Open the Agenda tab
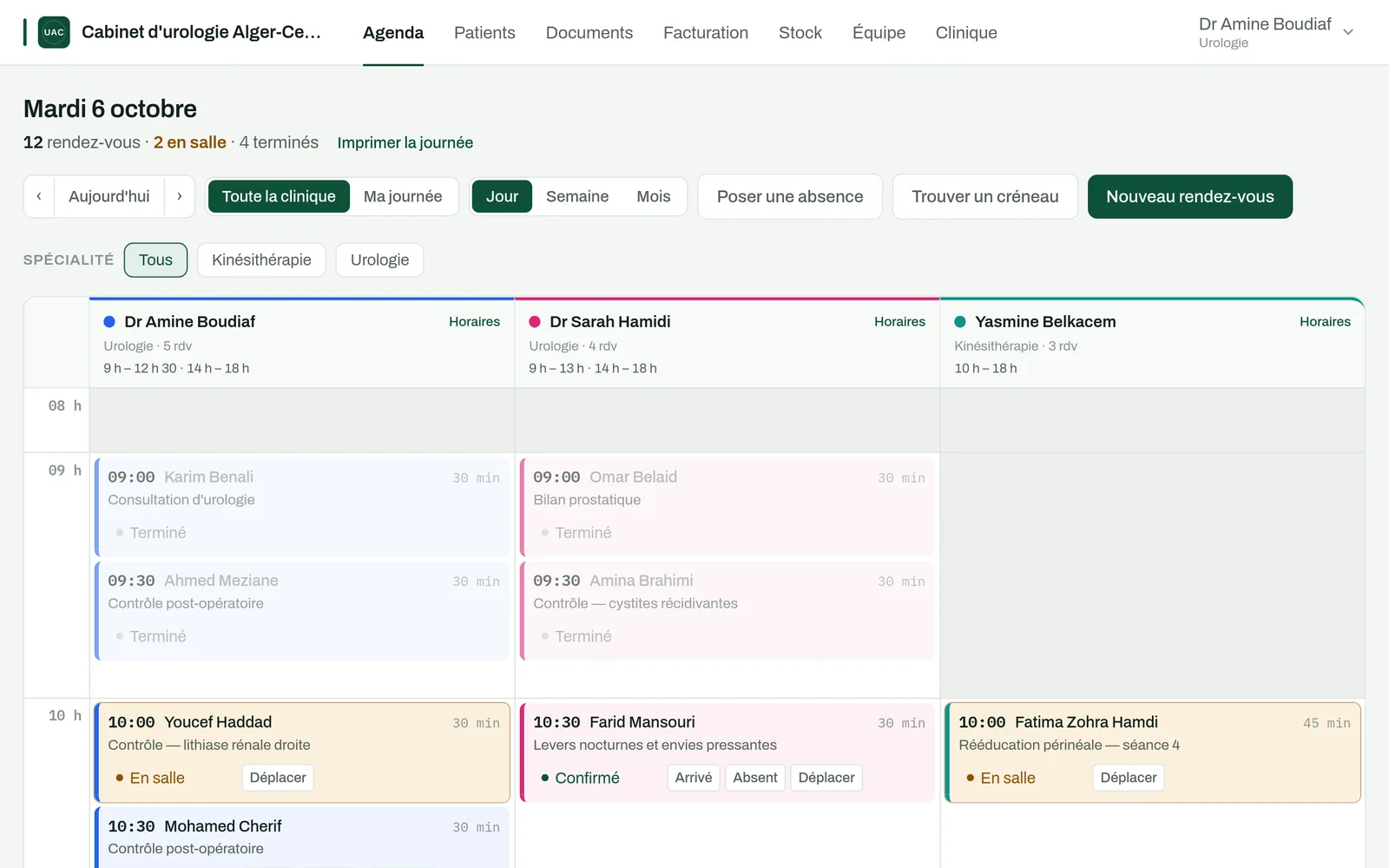The image size is (1389, 868). click(393, 33)
